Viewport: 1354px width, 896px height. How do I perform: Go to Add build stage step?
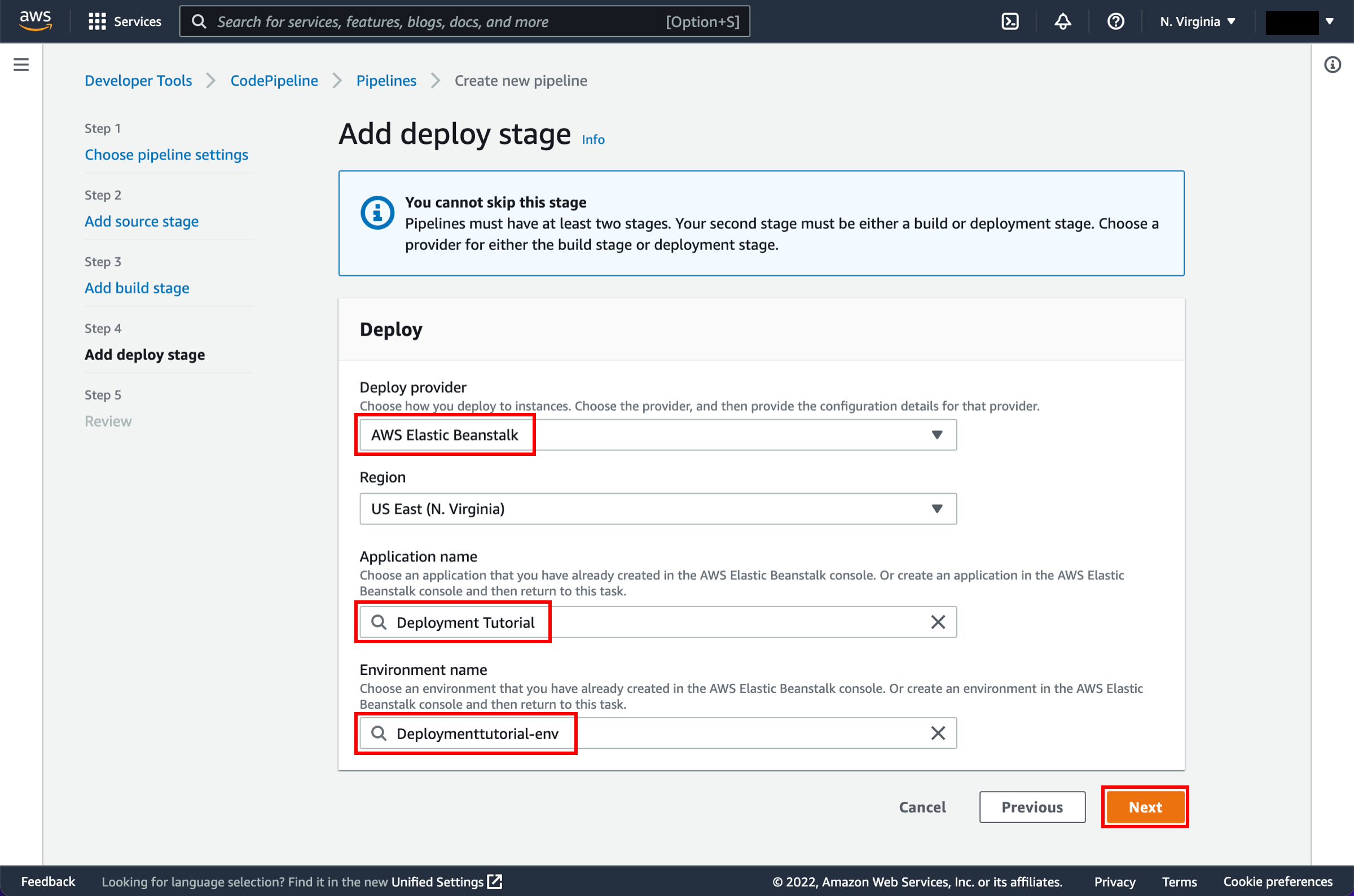pos(137,288)
